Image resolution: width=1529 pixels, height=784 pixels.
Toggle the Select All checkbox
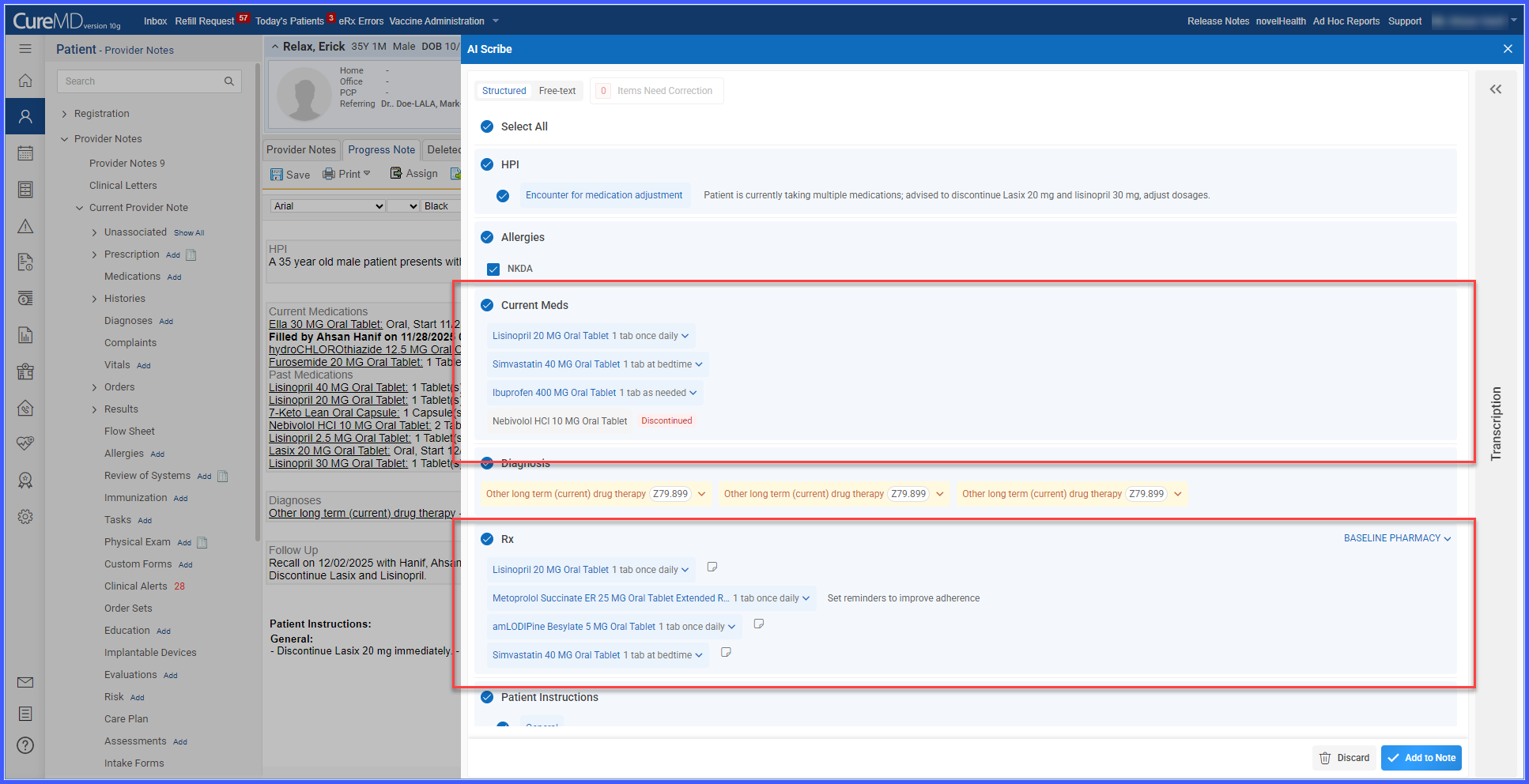[487, 126]
